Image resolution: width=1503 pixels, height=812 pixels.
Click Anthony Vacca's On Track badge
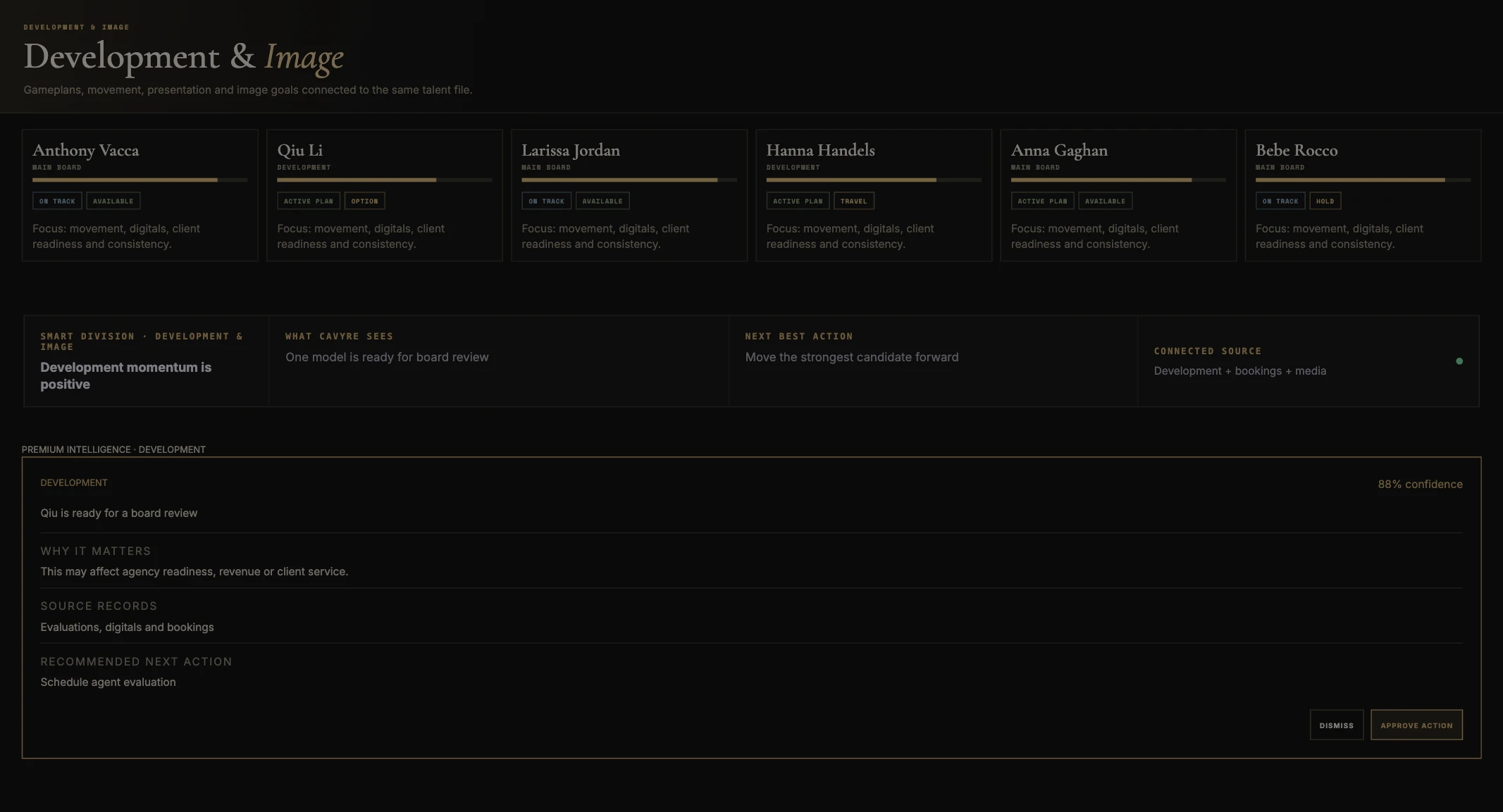click(57, 201)
